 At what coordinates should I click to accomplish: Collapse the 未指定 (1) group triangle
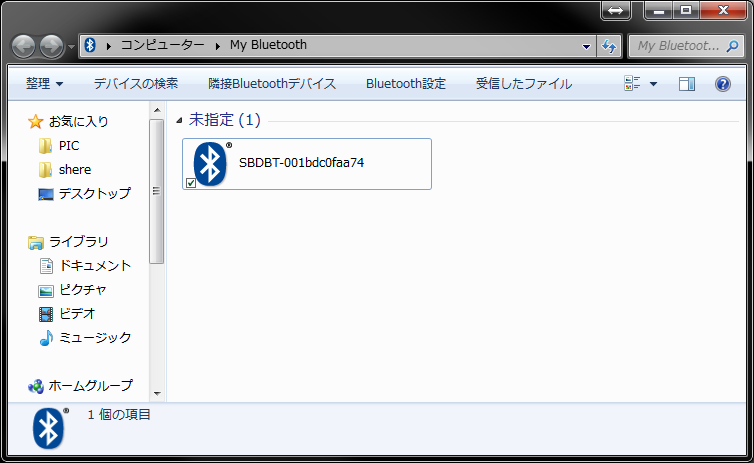[179, 120]
